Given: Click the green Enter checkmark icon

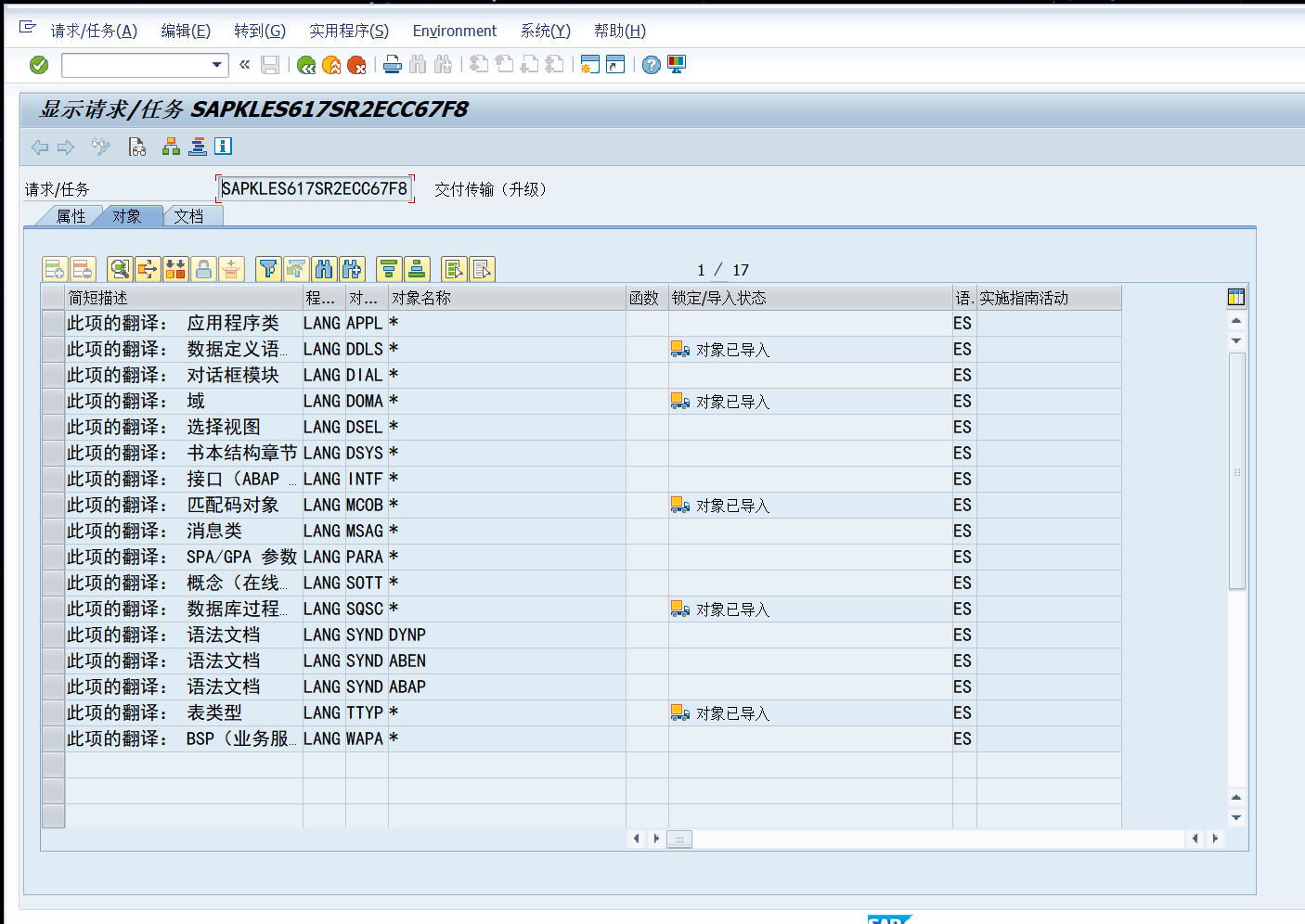Looking at the screenshot, I should (x=39, y=65).
